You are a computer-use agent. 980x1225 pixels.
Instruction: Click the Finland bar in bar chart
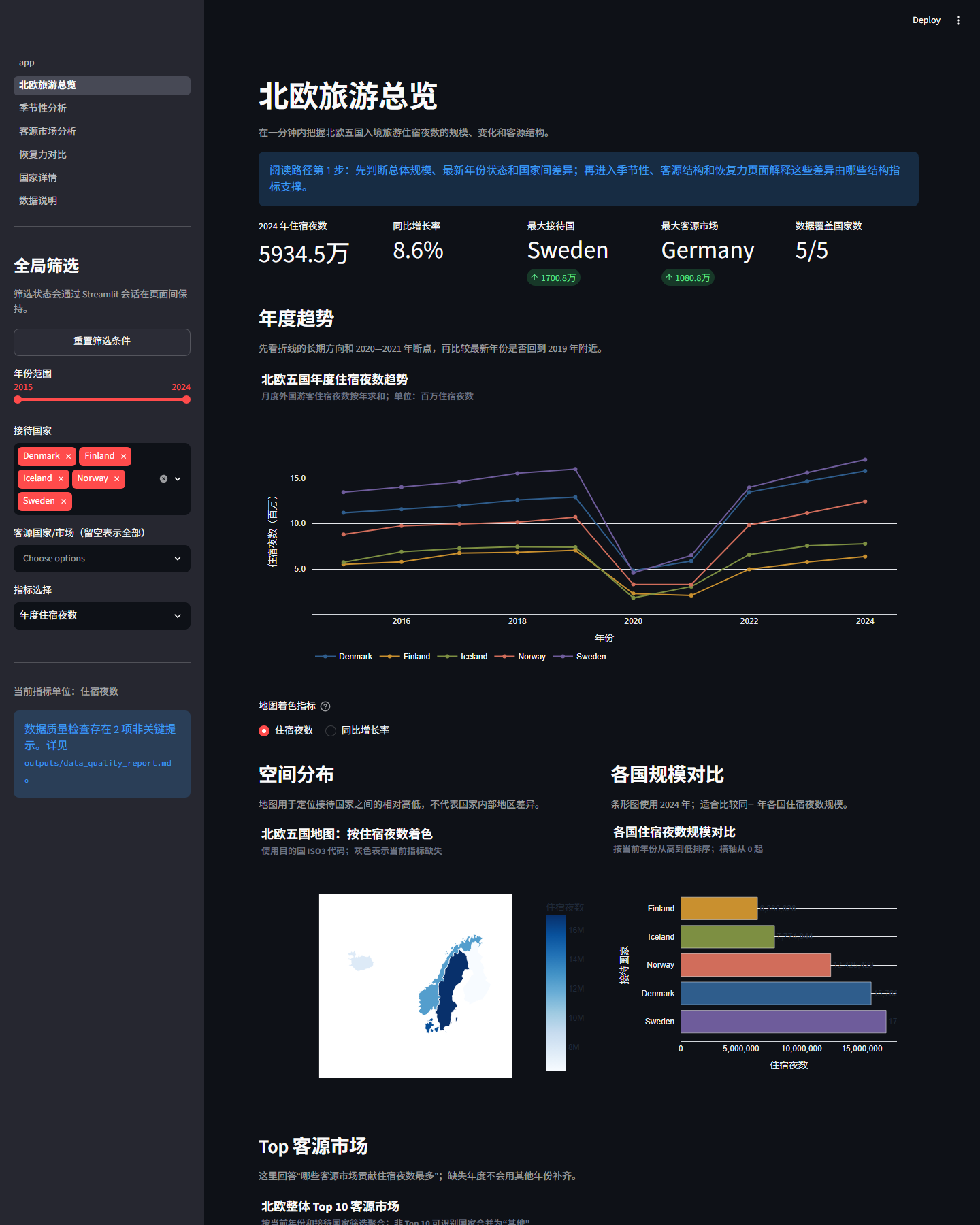coord(719,909)
